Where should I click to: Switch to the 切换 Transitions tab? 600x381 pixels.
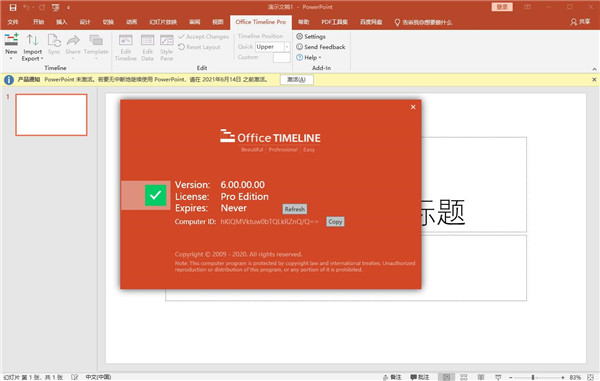pyautogui.click(x=108, y=22)
